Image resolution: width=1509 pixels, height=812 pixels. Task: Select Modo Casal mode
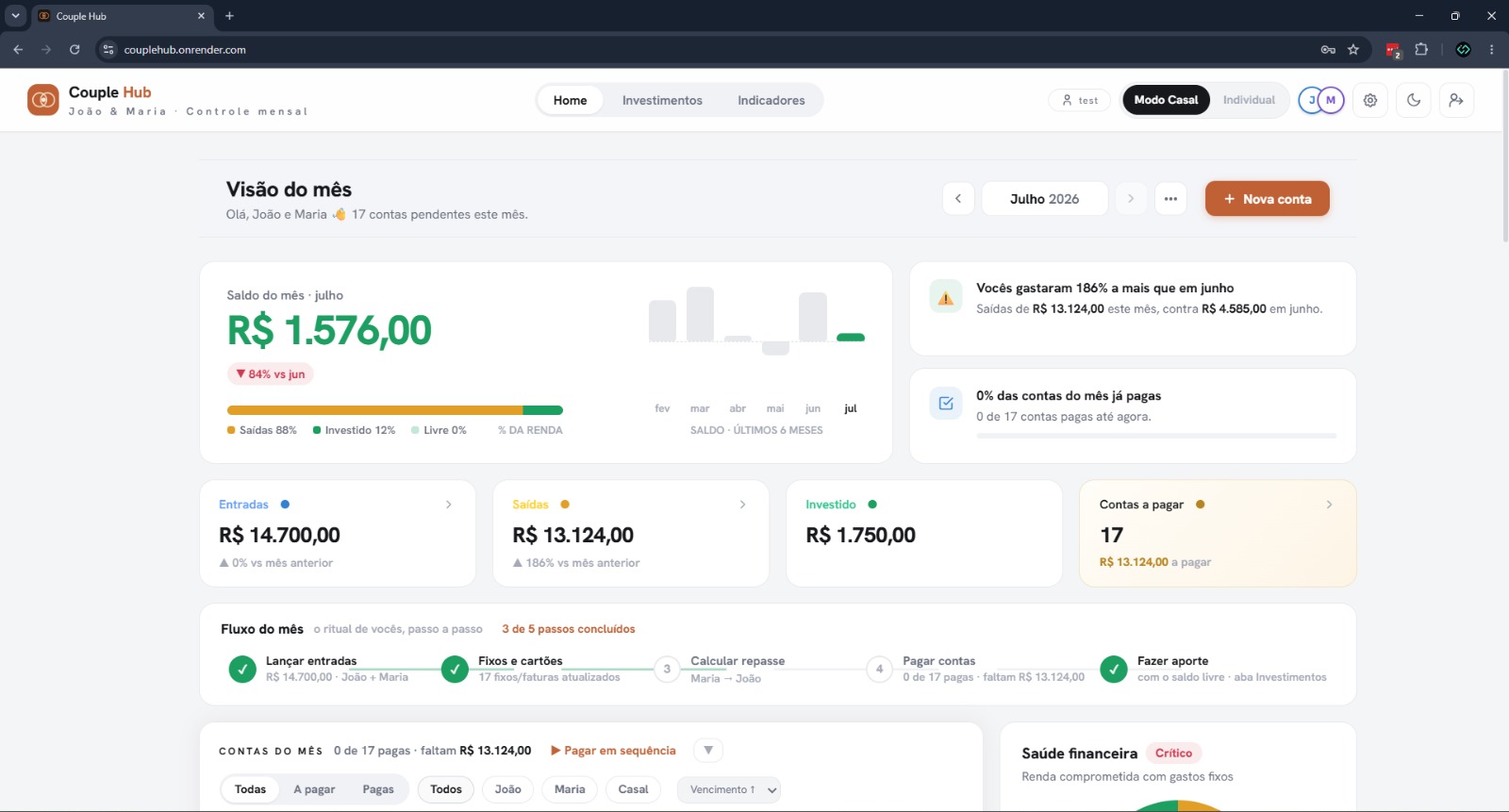pyautogui.click(x=1166, y=100)
